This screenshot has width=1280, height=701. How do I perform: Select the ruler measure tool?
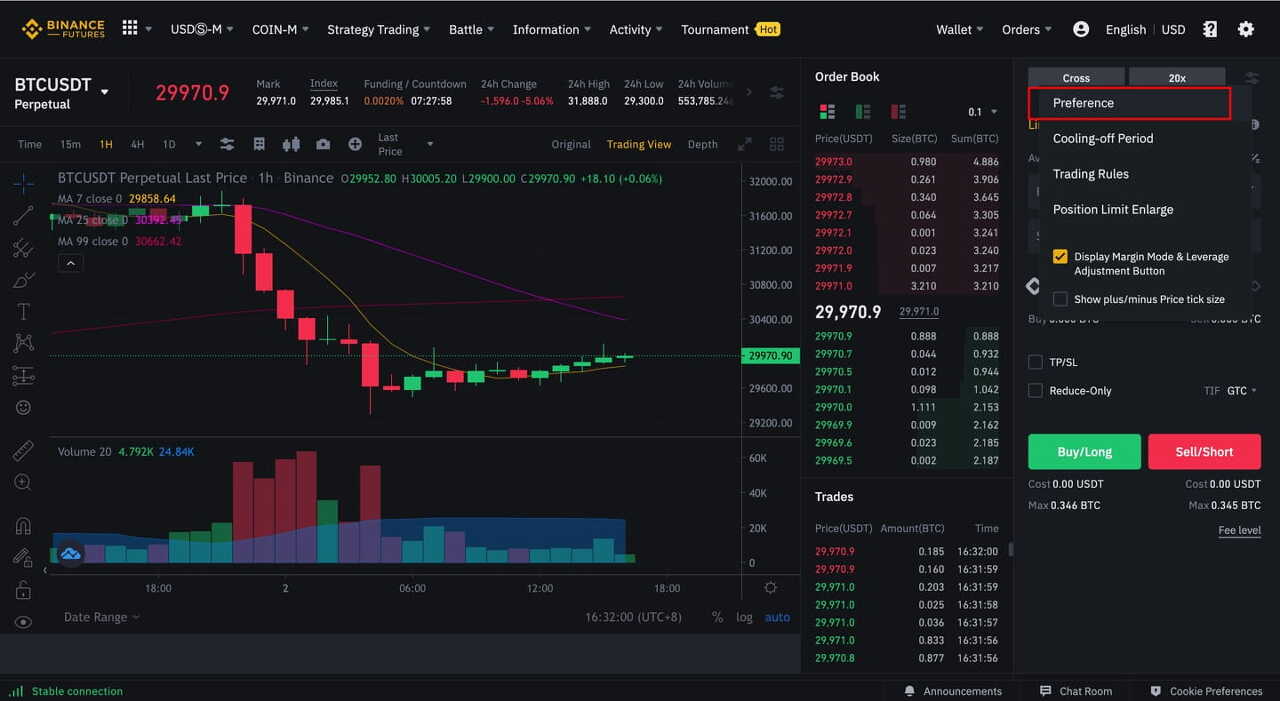23,450
